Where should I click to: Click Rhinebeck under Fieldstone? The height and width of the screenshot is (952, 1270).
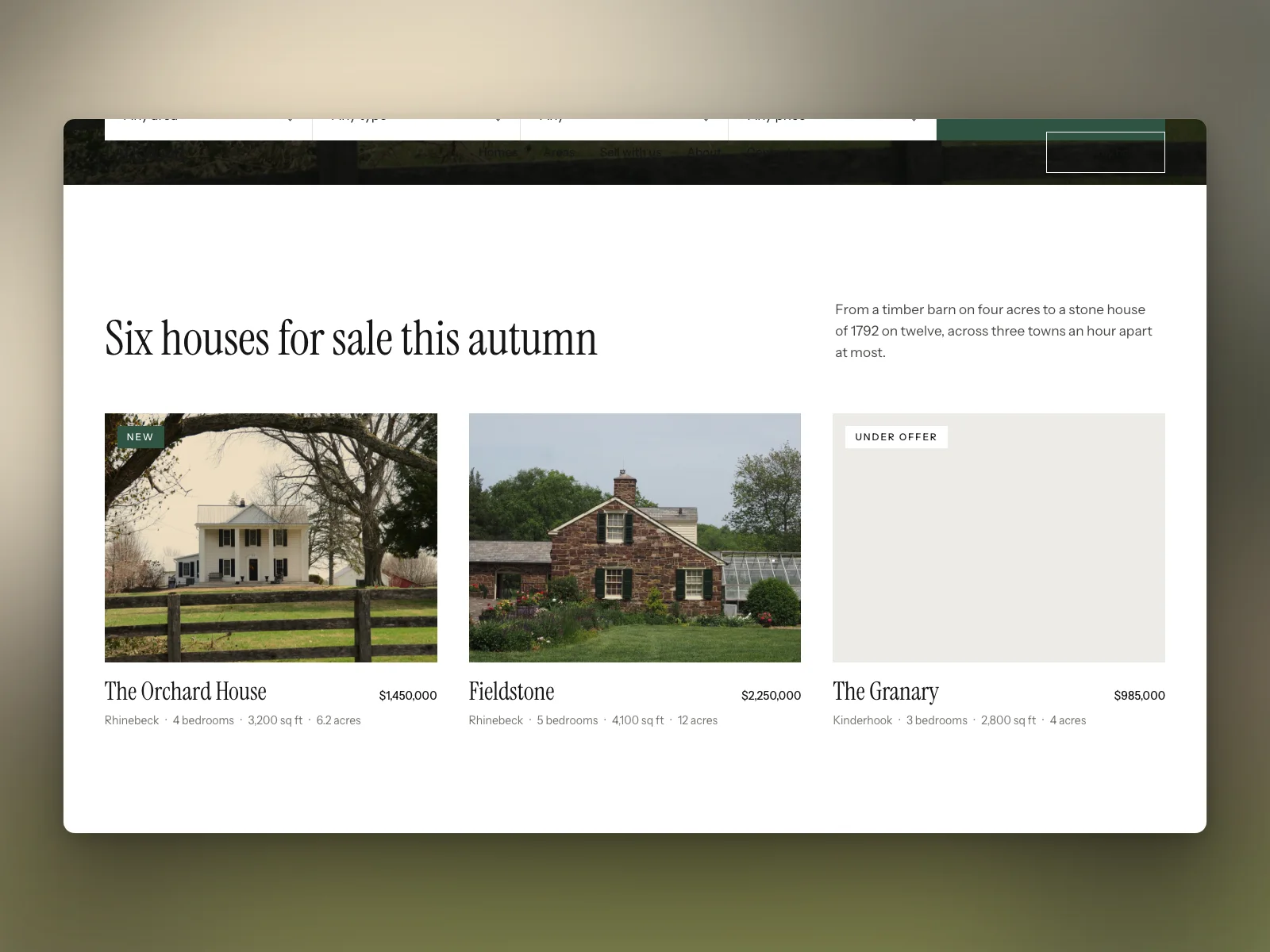click(496, 720)
